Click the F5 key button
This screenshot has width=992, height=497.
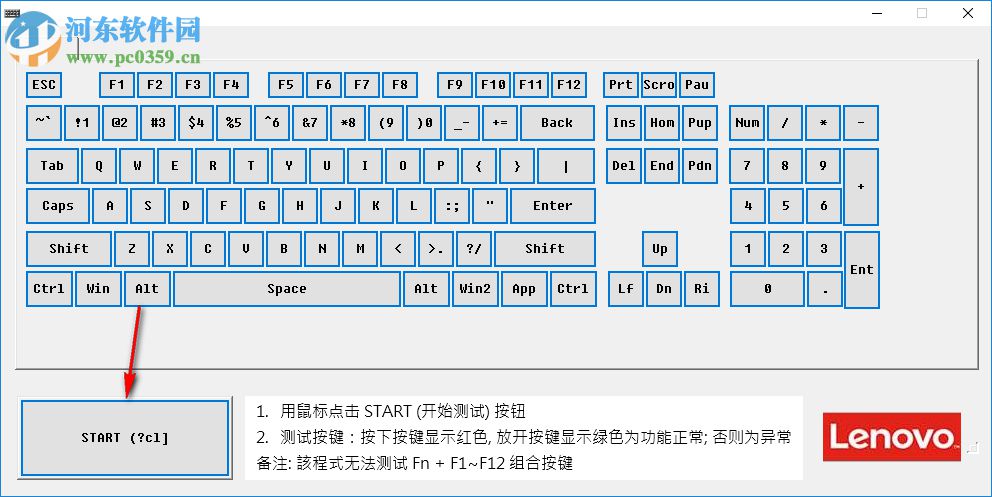286,85
